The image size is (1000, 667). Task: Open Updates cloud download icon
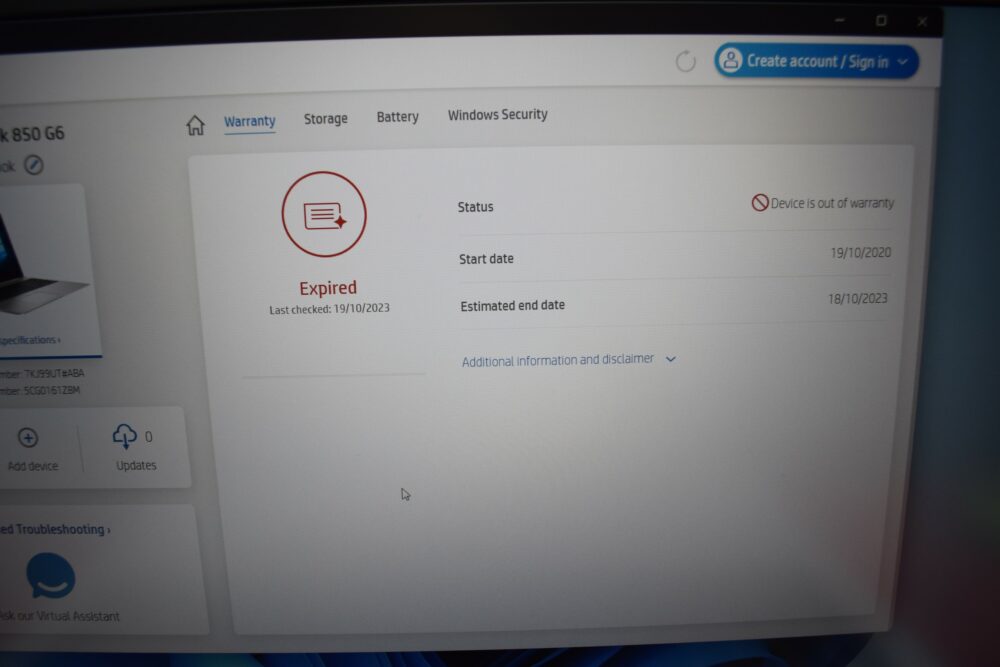124,436
